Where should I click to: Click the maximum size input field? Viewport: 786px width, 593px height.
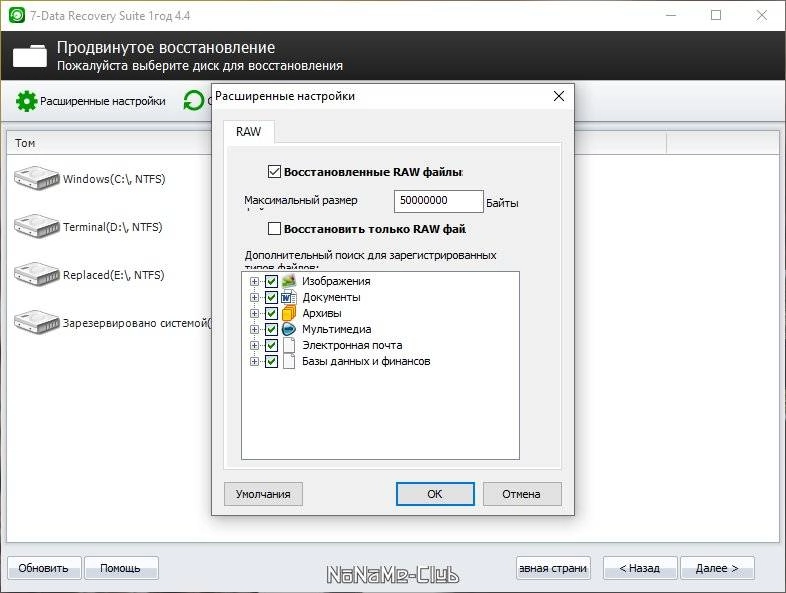(x=439, y=201)
